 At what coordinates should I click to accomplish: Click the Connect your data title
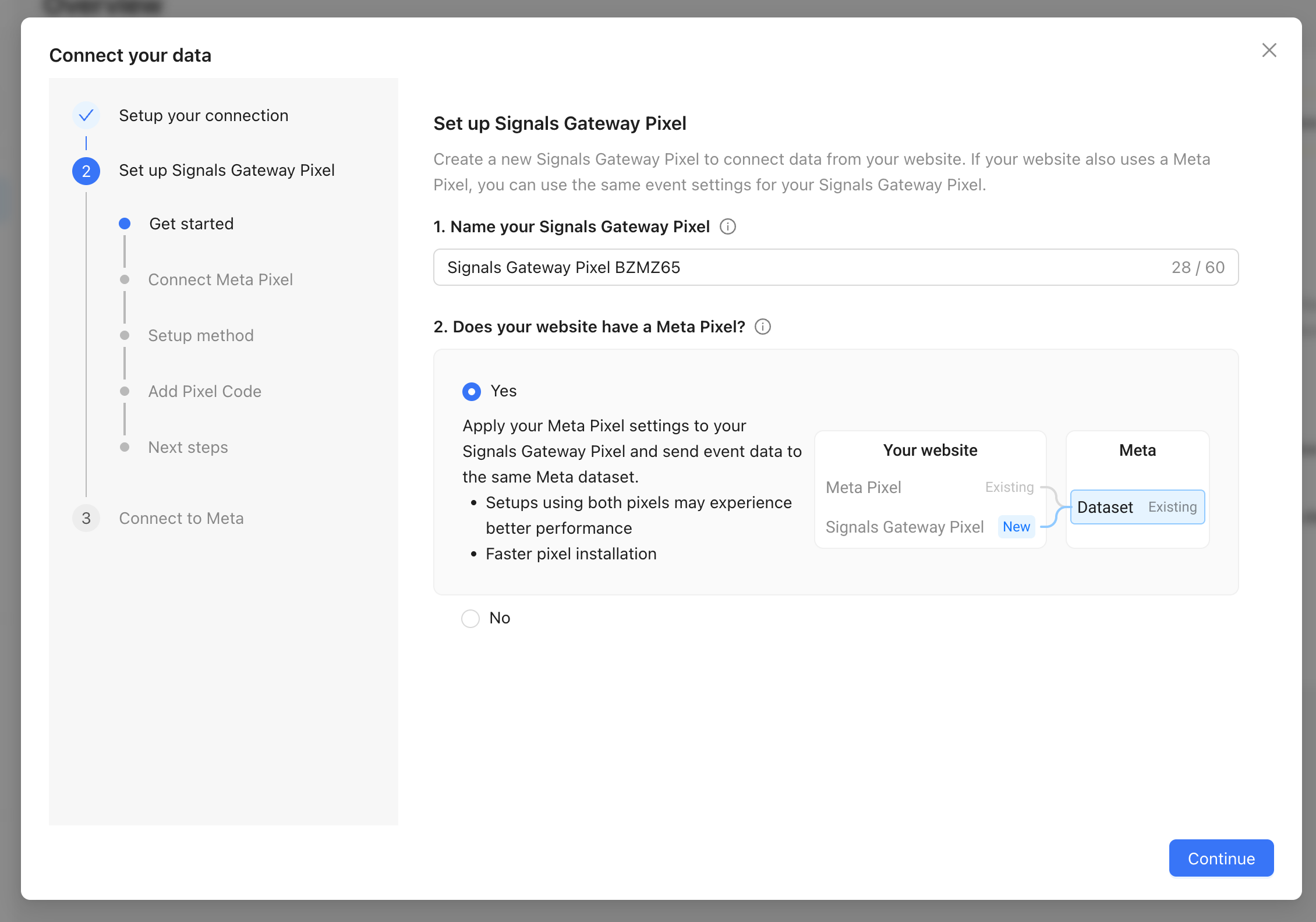(130, 55)
